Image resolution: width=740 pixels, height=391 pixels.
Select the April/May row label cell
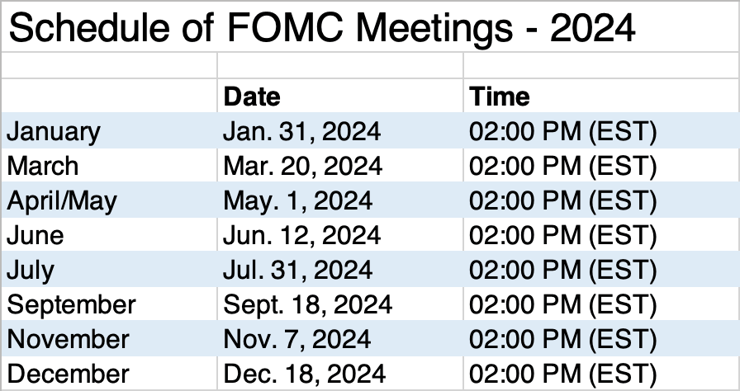(x=109, y=200)
